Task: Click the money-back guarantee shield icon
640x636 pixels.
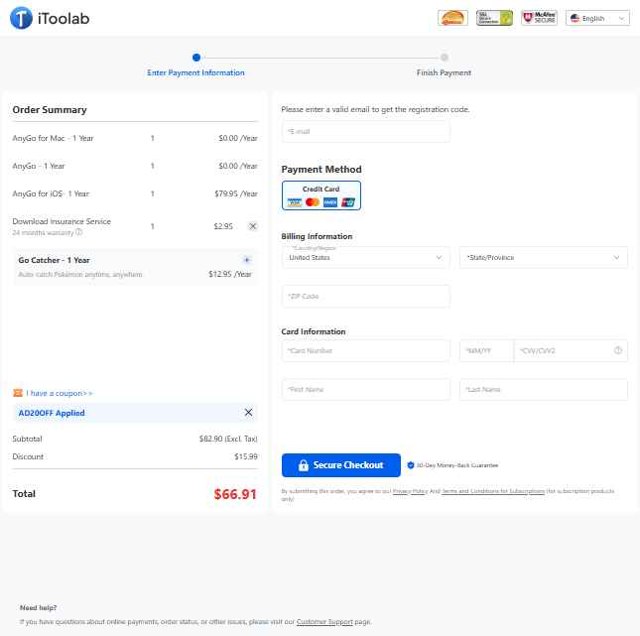Action: [411, 465]
